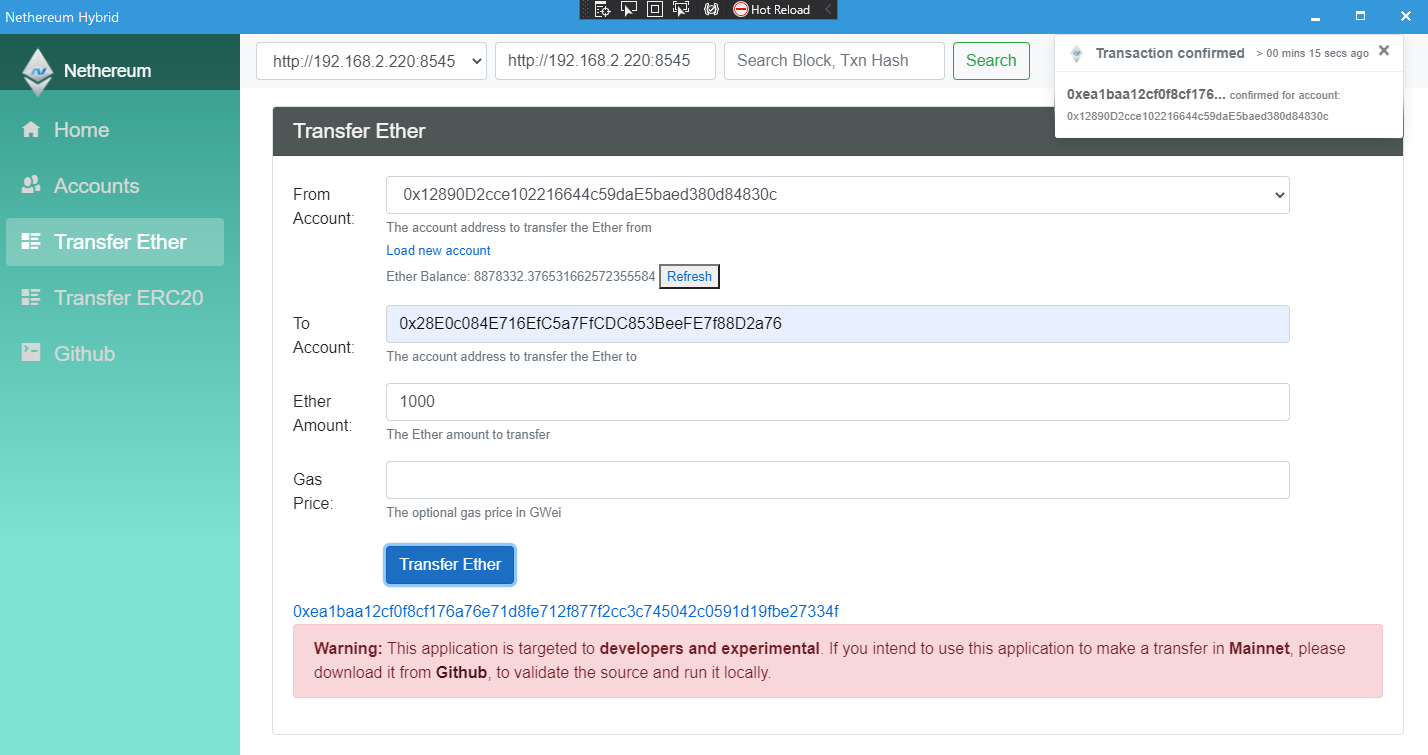Image resolution: width=1428 pixels, height=755 pixels.
Task: Click the Accounts people icon
Action: [31, 186]
